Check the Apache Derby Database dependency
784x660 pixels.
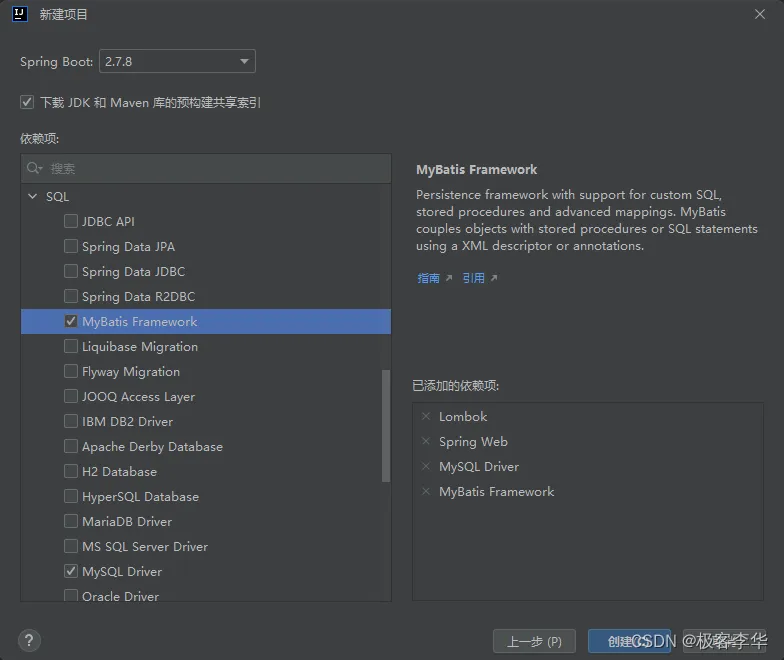tap(71, 446)
